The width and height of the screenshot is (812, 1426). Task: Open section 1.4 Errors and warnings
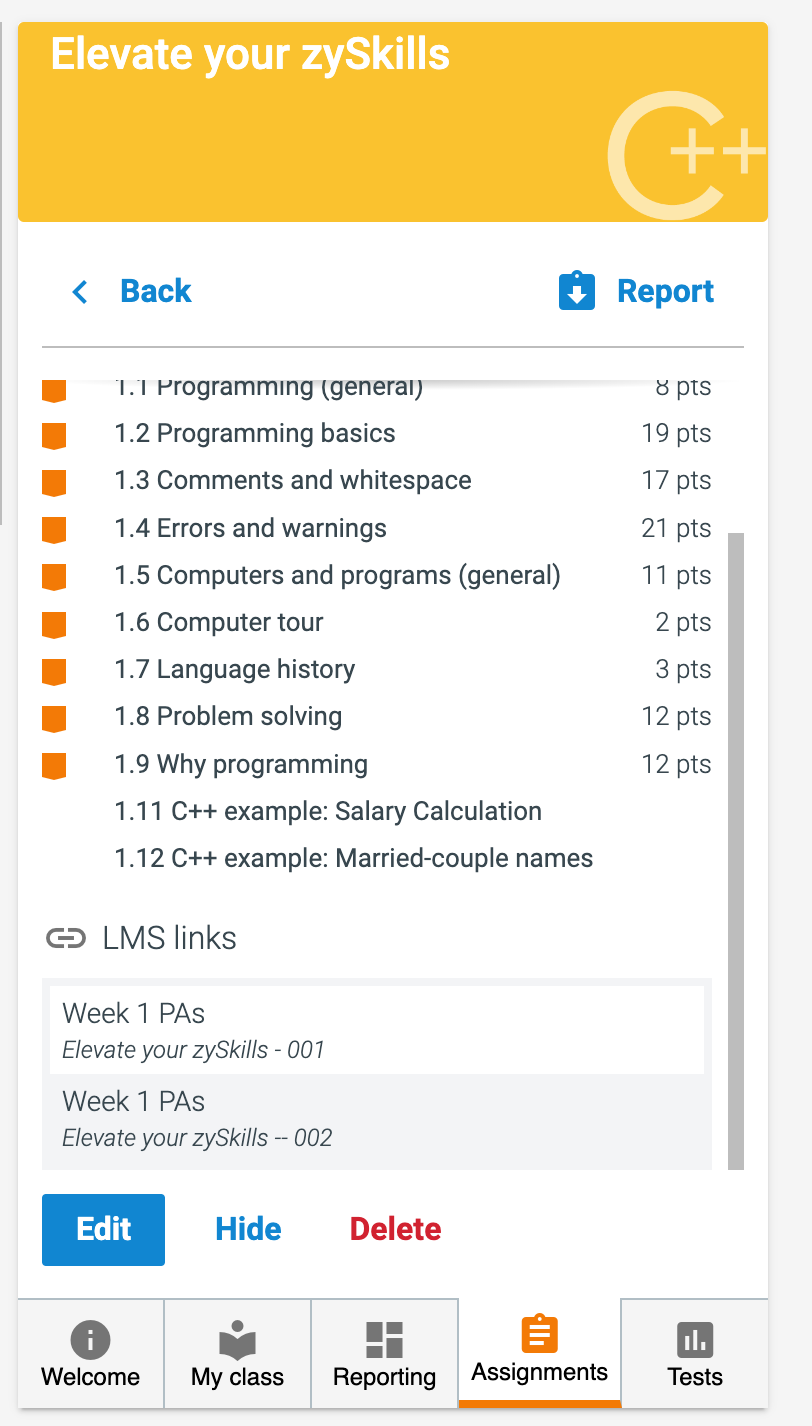tap(250, 528)
